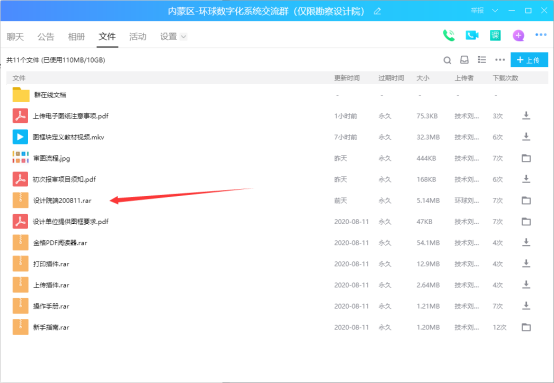This screenshot has height=383, width=554.
Task: Click the 5.14MB size cell
Action: click(x=428, y=201)
